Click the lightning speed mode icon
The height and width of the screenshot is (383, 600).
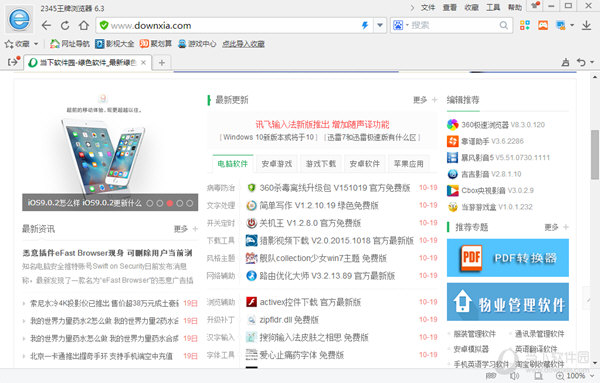365,26
